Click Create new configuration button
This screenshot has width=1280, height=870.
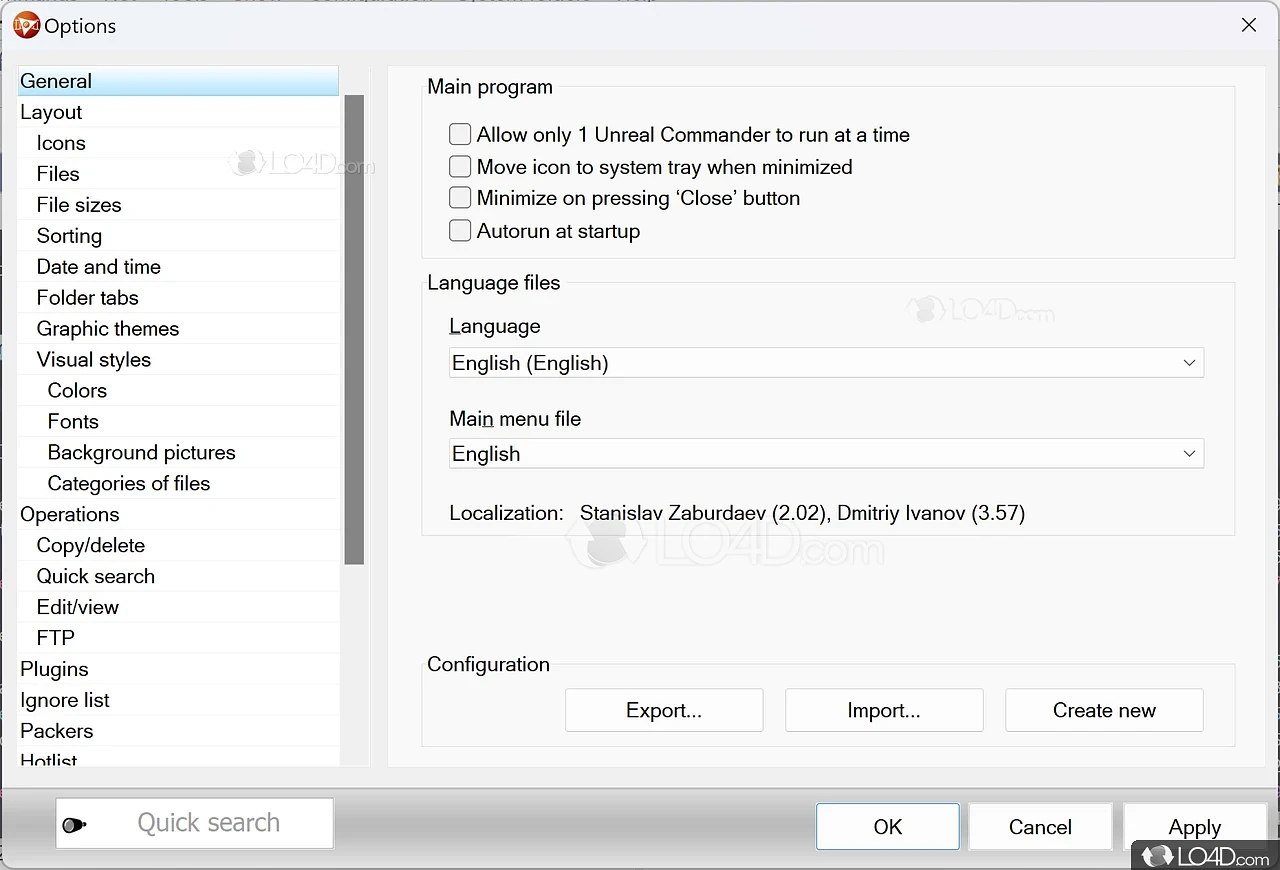point(1104,710)
